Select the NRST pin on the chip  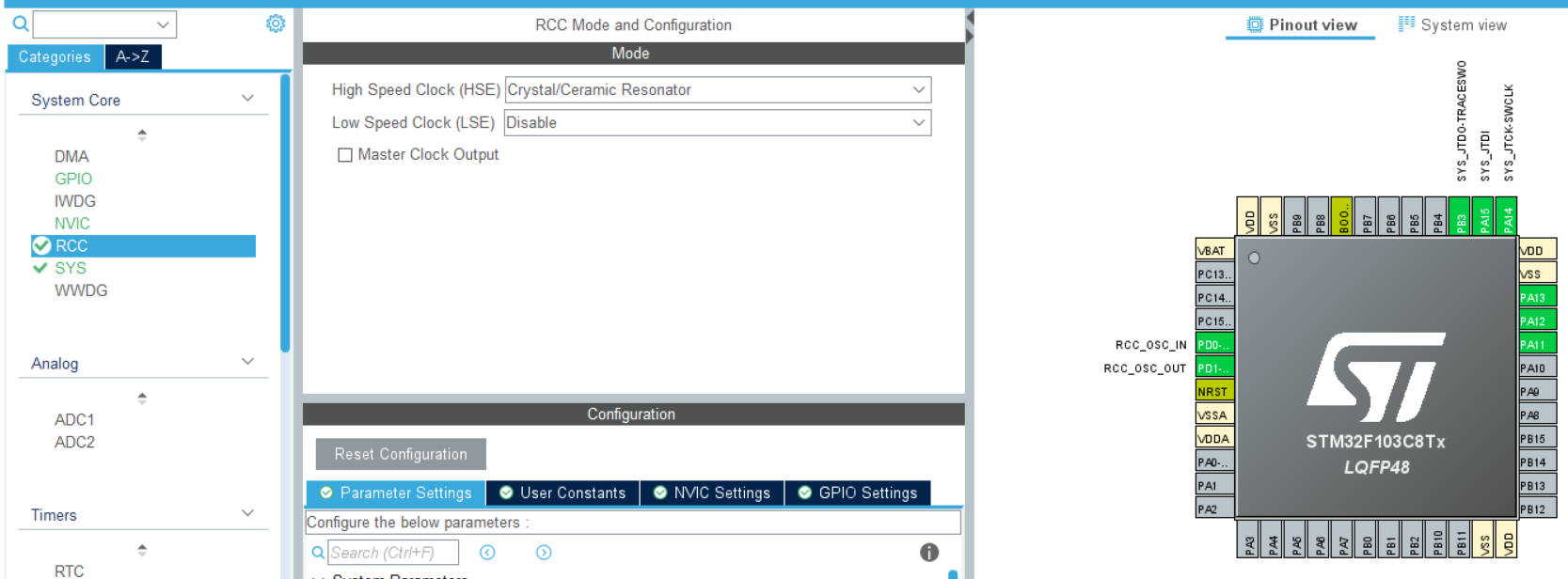click(x=1214, y=391)
